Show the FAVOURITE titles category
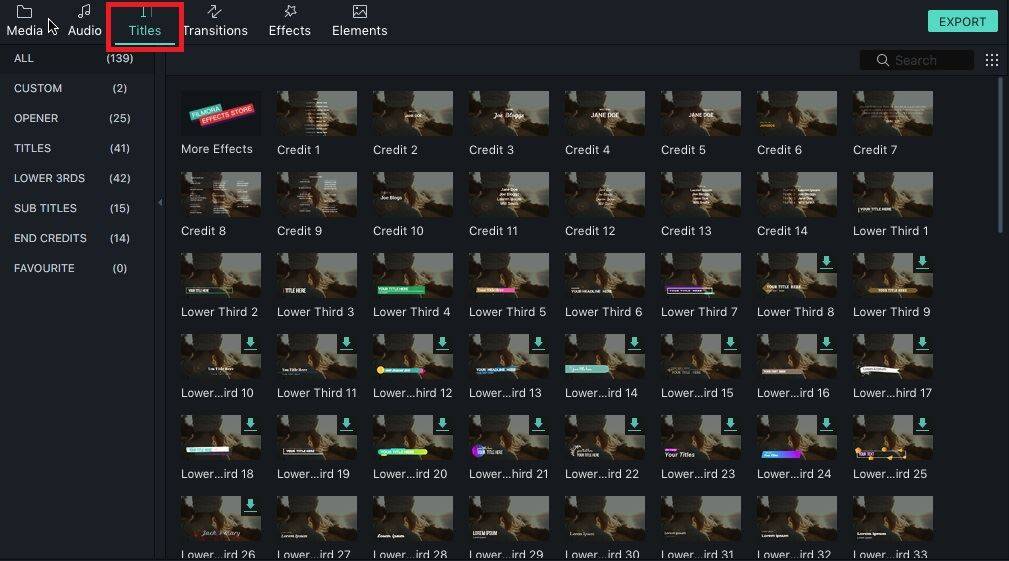 coord(44,268)
